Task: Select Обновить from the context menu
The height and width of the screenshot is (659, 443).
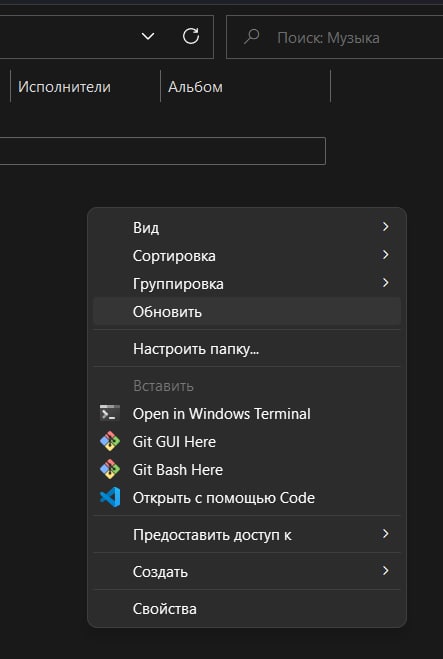Action: pos(247,312)
